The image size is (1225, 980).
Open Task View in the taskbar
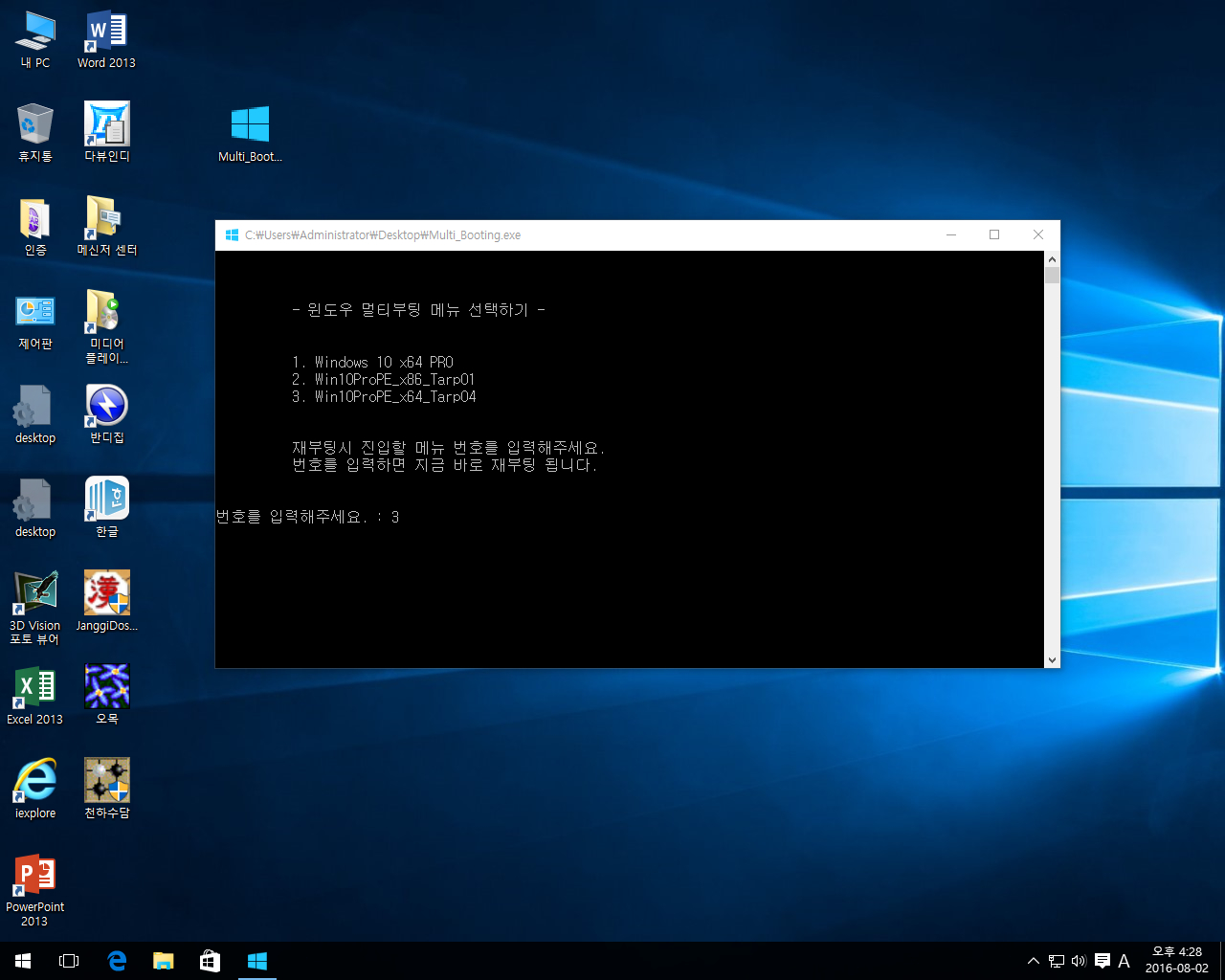click(x=69, y=961)
